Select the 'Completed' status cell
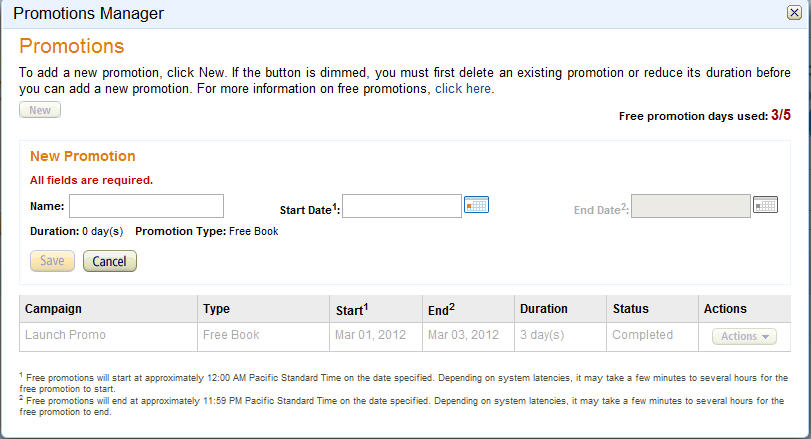The width and height of the screenshot is (811, 439). coord(652,337)
